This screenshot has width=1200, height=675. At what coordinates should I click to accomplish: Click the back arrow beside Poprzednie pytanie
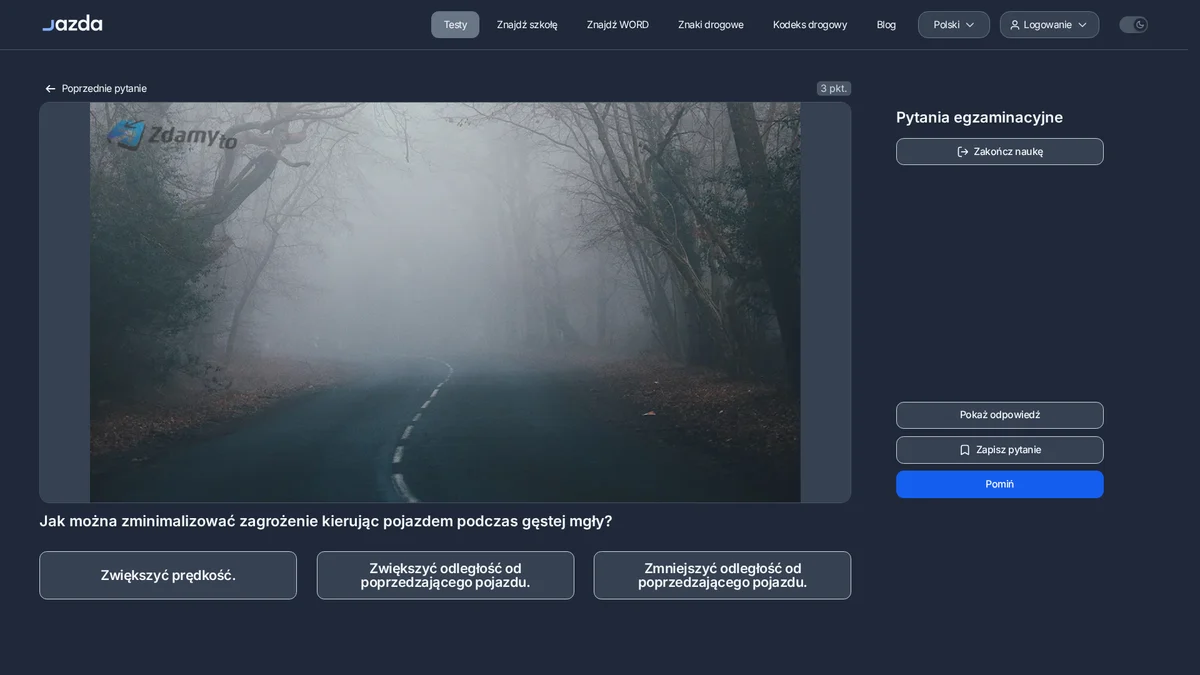[x=50, y=89]
